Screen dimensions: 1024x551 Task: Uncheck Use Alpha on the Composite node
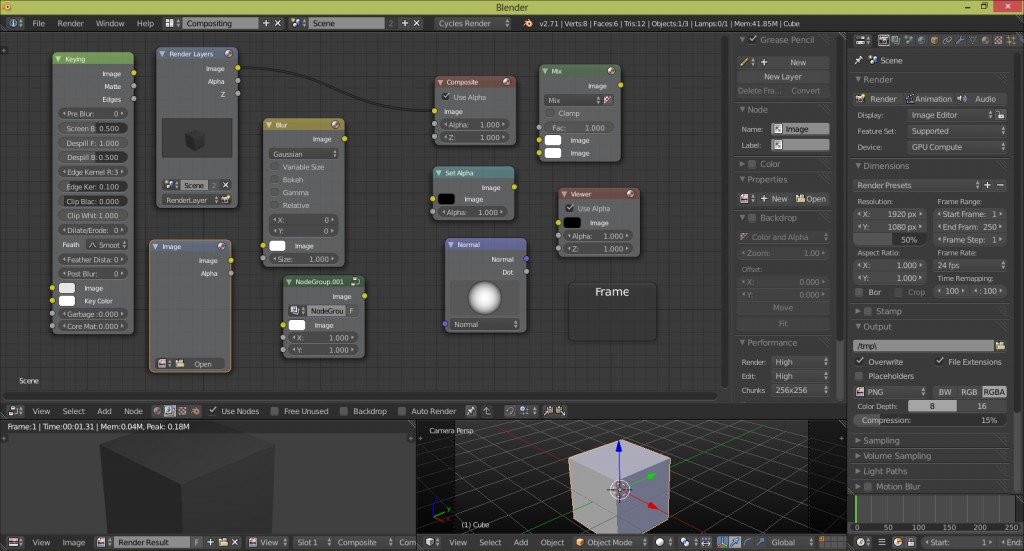446,97
